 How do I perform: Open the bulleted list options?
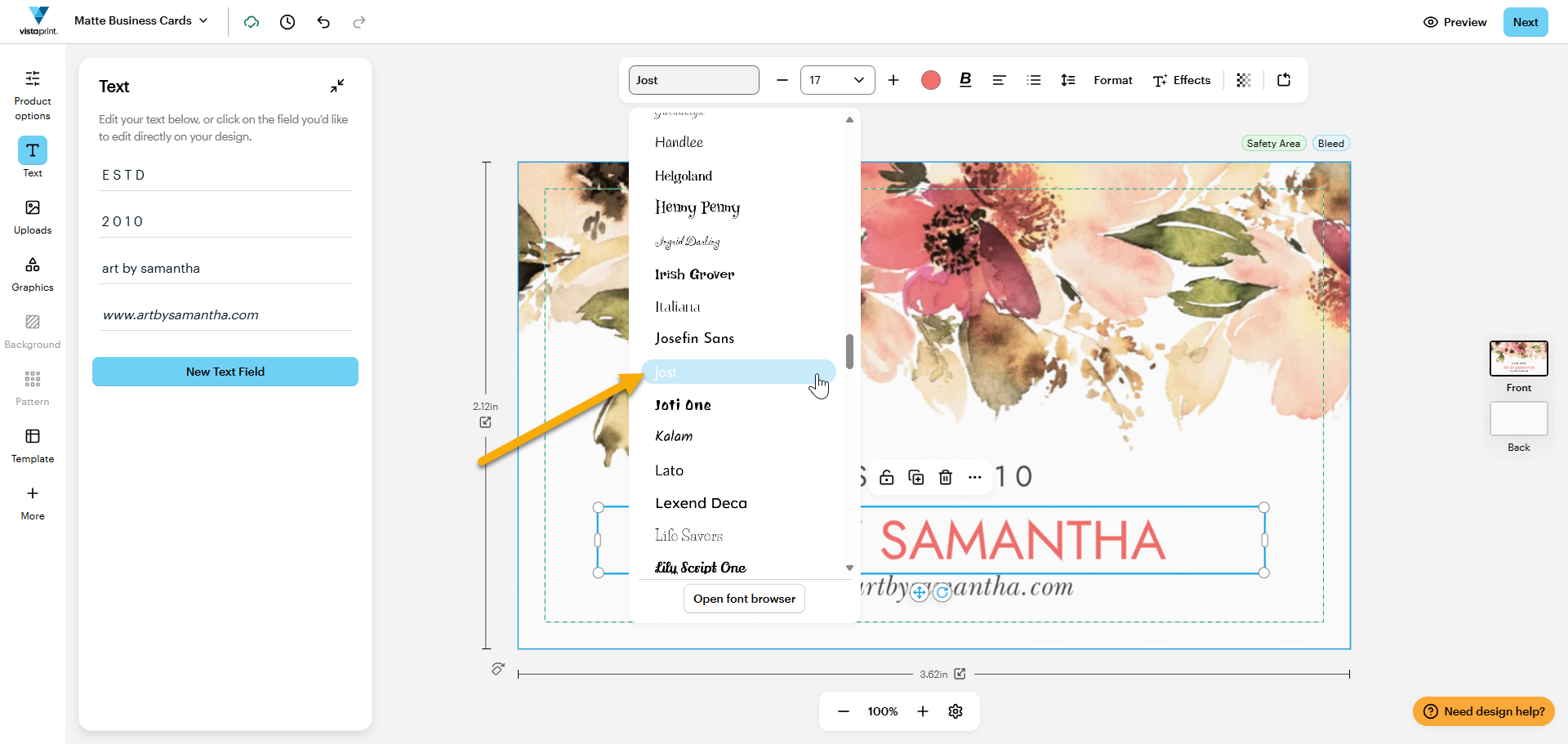click(x=1034, y=80)
